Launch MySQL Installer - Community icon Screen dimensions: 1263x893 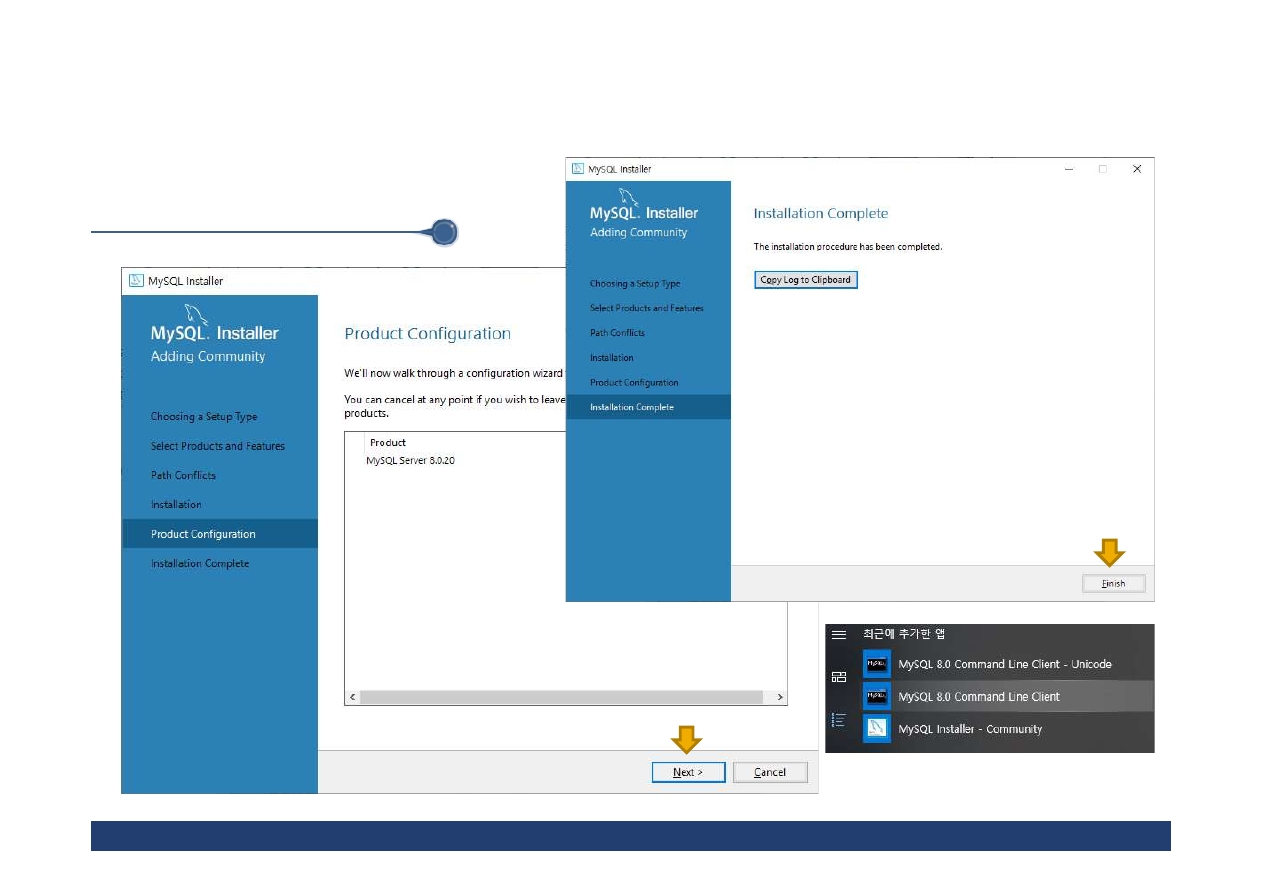[x=877, y=729]
